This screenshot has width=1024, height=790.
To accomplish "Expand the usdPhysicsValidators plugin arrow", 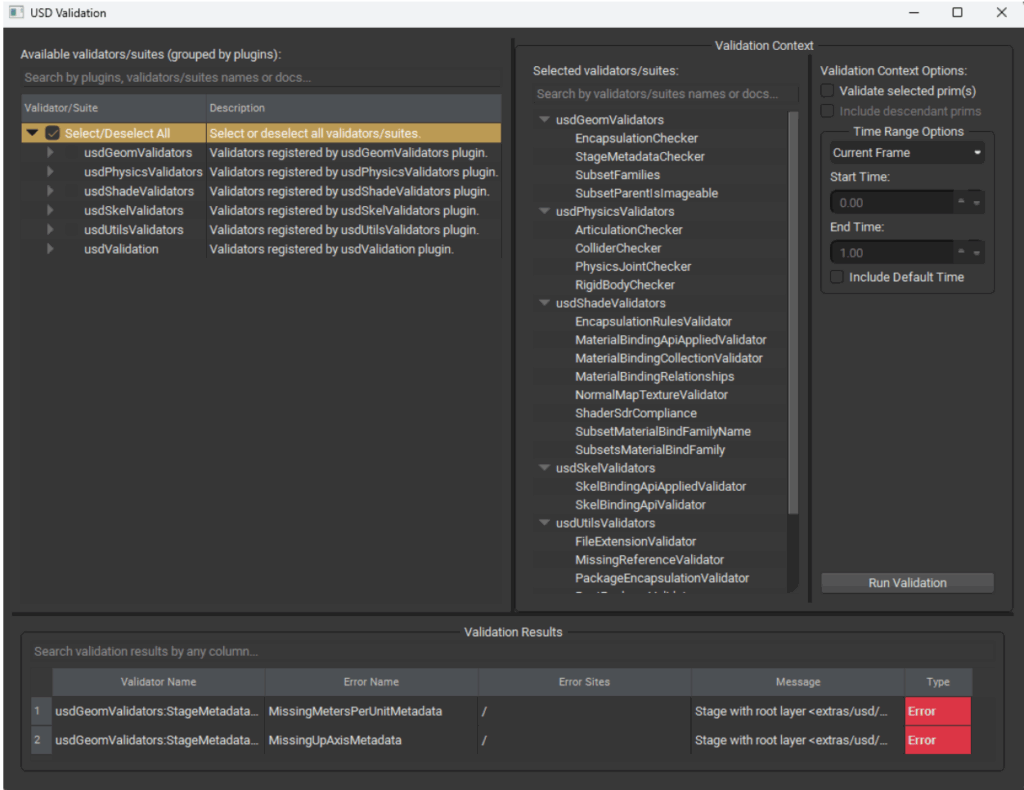I will click(50, 172).
